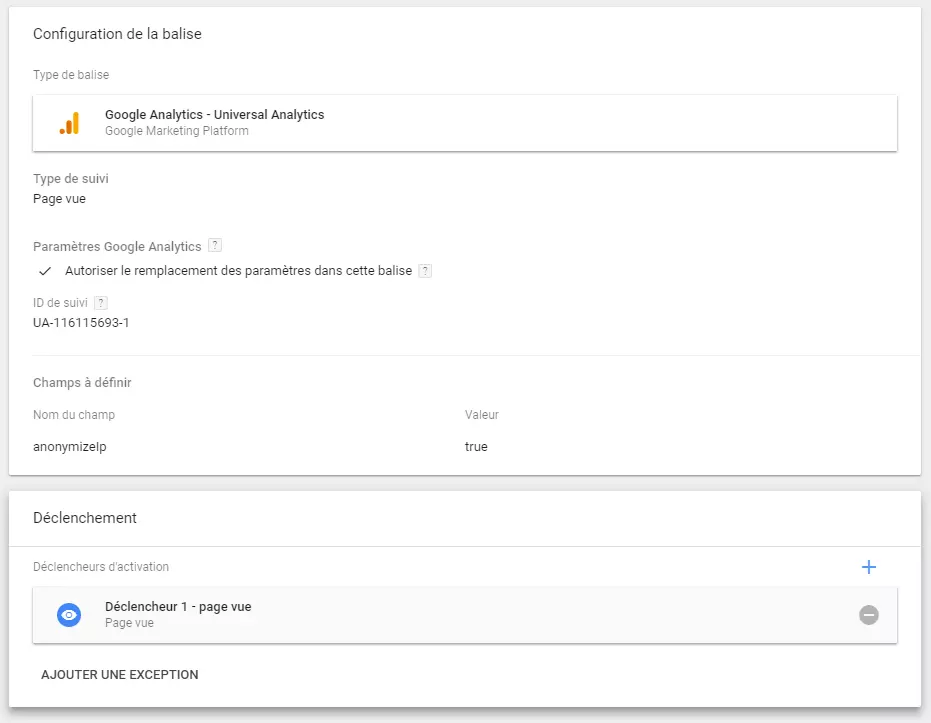Click the anonymizeIp field name
The height and width of the screenshot is (723, 931).
[x=70, y=447]
